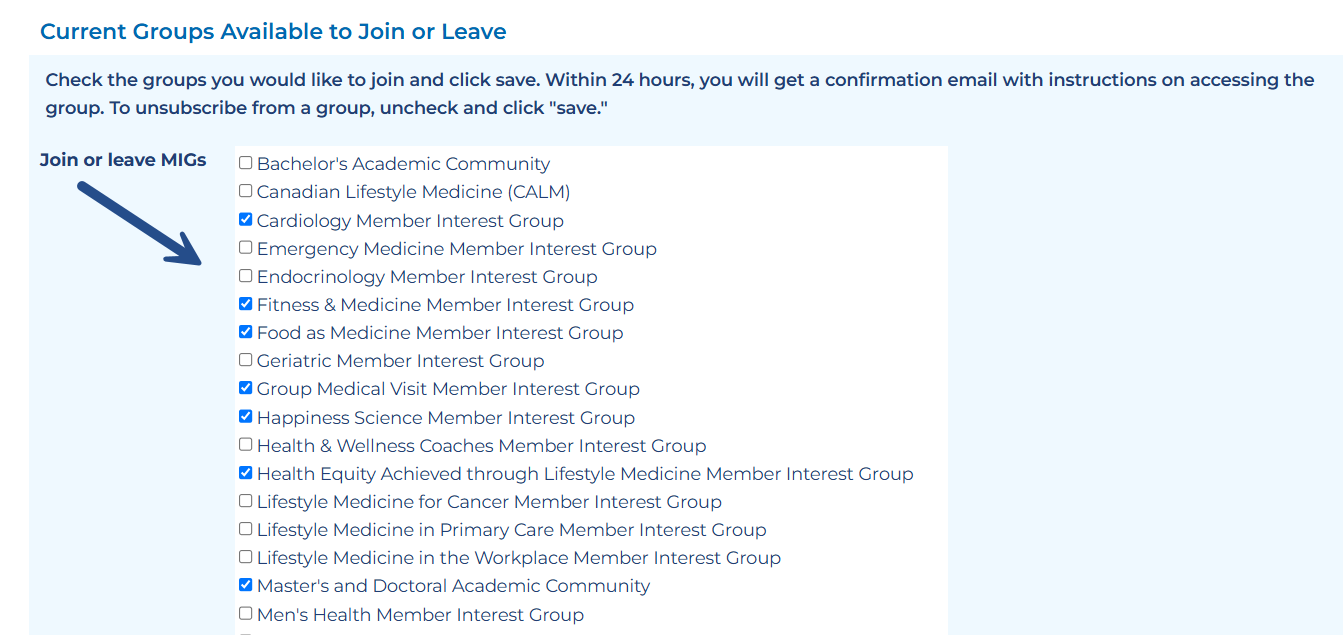Join Health & Wellness Coaches Member Interest Group
Viewport: 1343px width, 635px height.
pyautogui.click(x=246, y=445)
